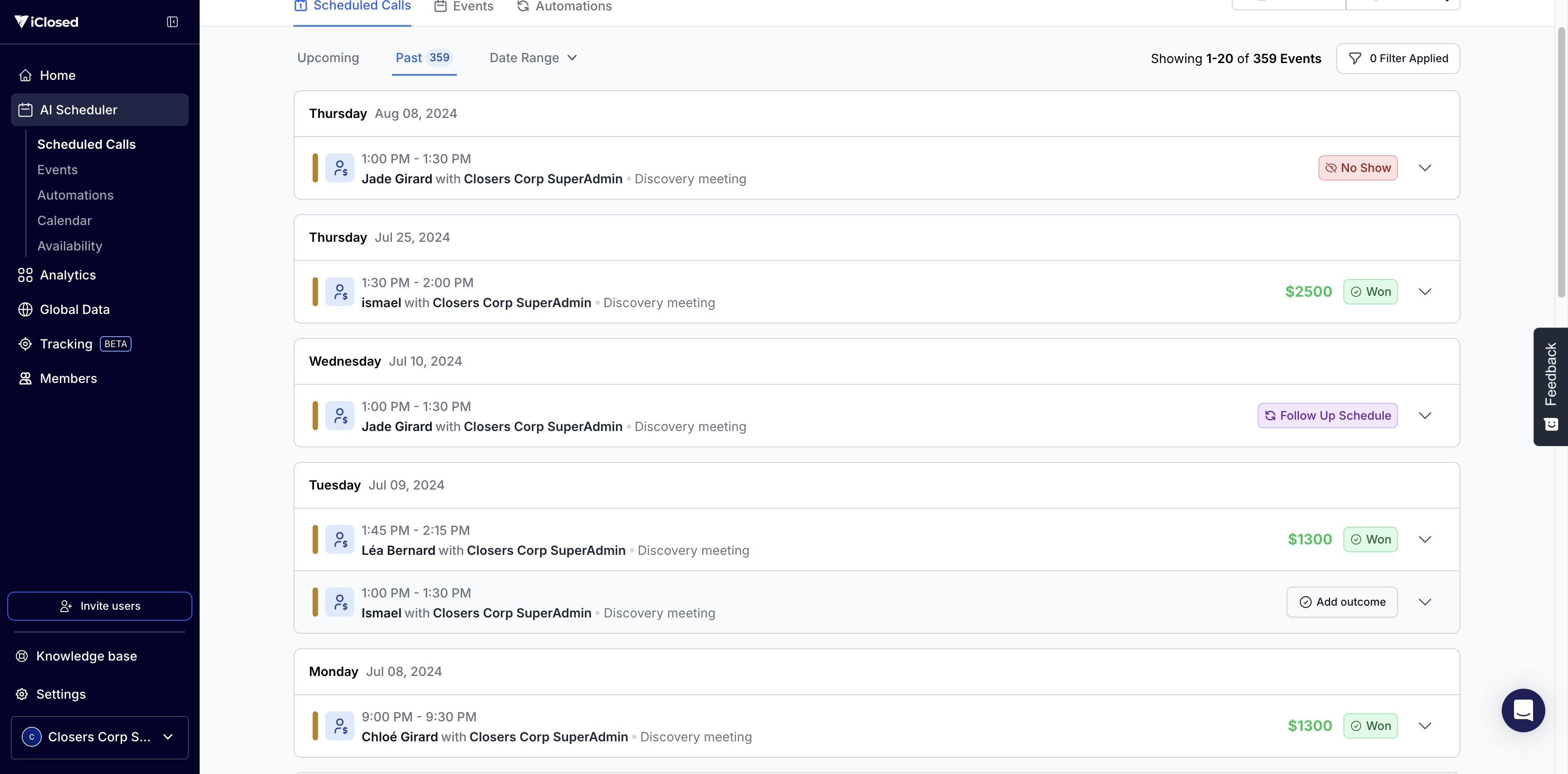The image size is (1568, 774).
Task: Click the Invite users button
Action: 100,606
